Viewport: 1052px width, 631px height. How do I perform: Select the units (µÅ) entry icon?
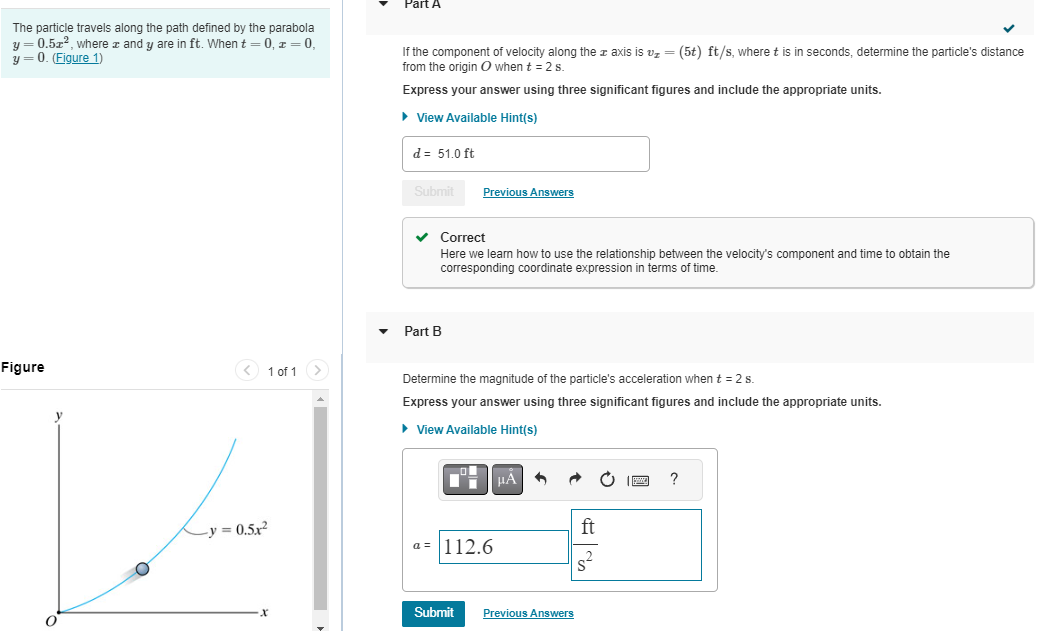tap(506, 479)
